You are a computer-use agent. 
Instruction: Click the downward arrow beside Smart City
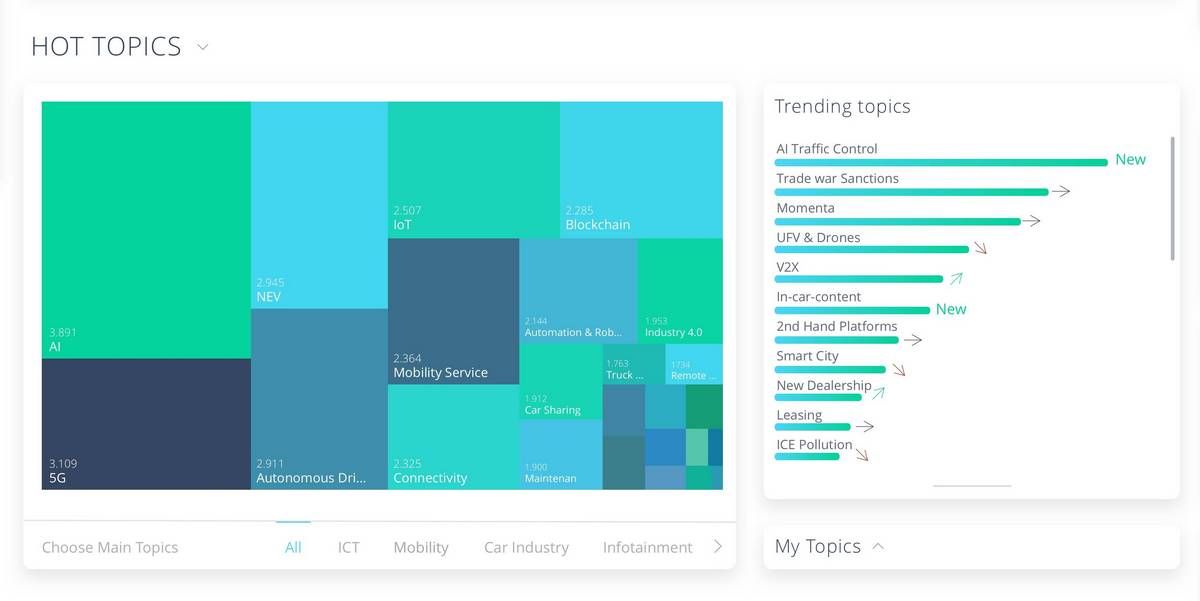coord(898,369)
